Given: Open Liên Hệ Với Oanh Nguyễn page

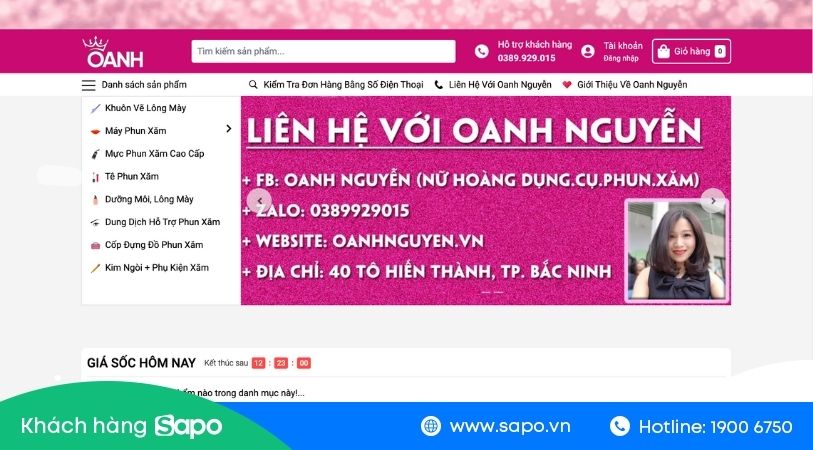Looking at the screenshot, I should coord(500,85).
